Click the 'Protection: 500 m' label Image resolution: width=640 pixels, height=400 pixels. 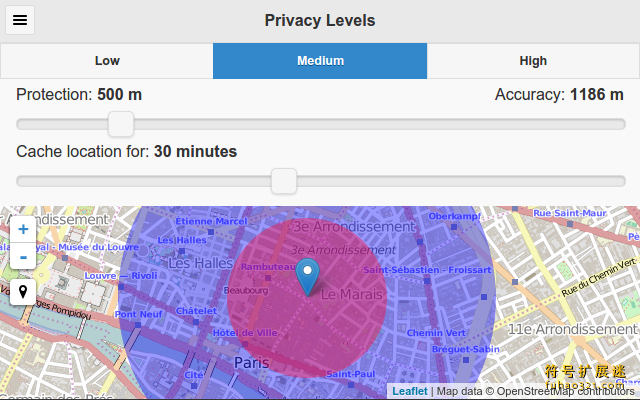click(79, 95)
